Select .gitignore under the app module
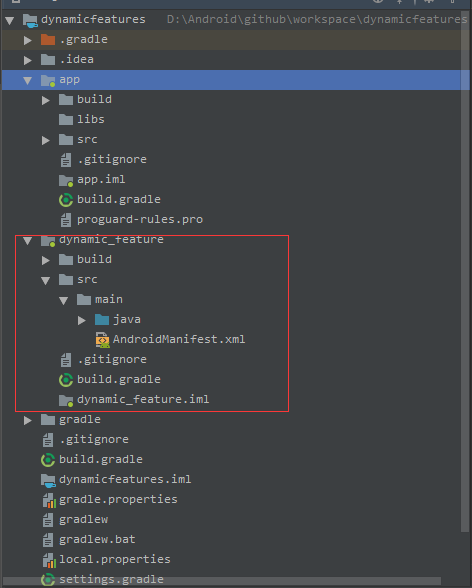Image resolution: width=472 pixels, height=588 pixels. tap(112, 160)
